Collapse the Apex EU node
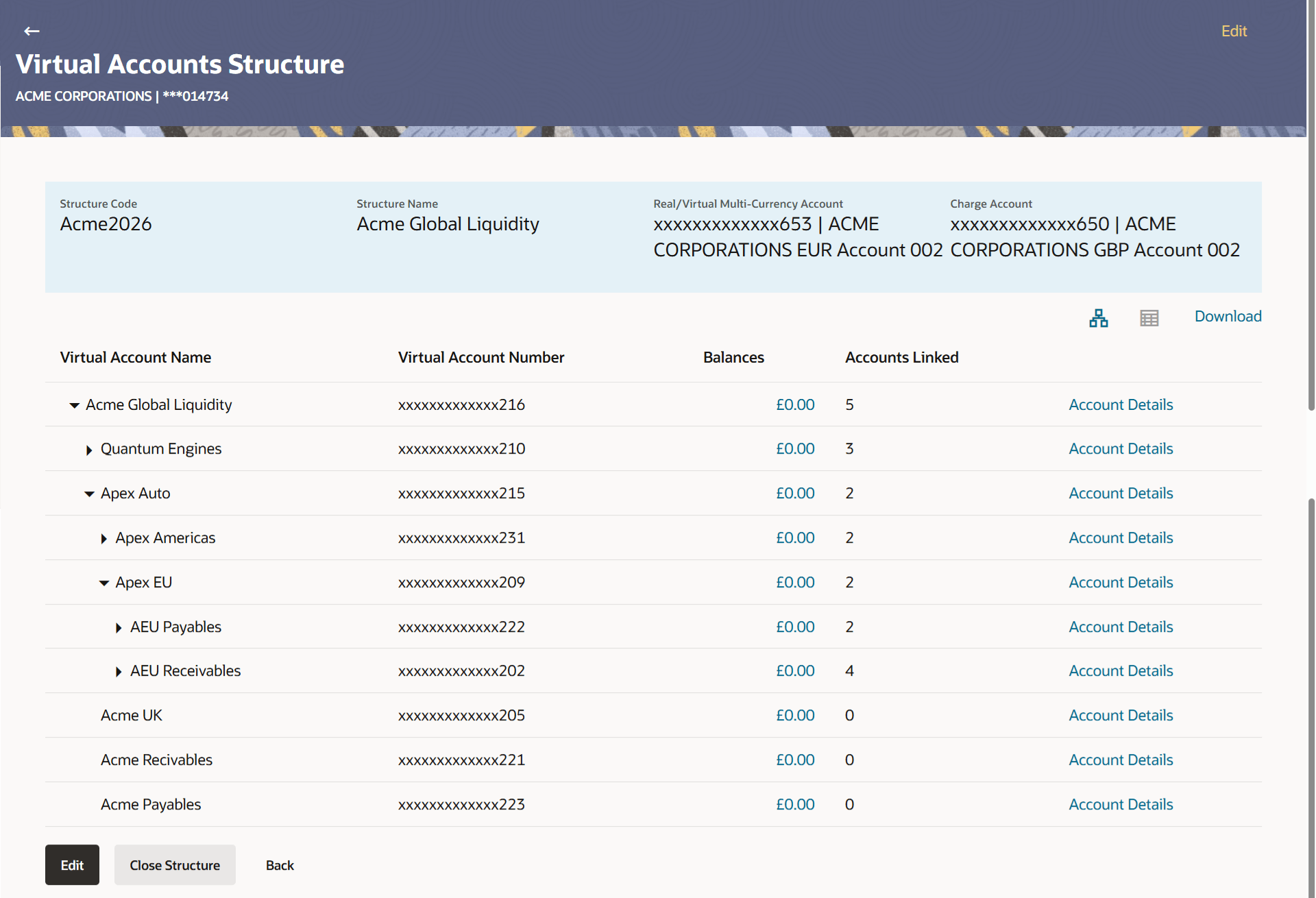Screen dimensions: 1316x898 [104, 583]
